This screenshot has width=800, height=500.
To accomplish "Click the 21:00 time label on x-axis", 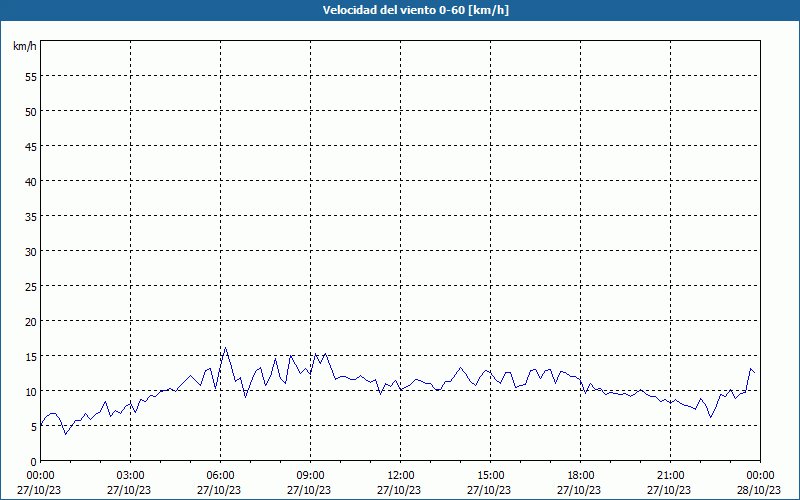I will pos(670,476).
